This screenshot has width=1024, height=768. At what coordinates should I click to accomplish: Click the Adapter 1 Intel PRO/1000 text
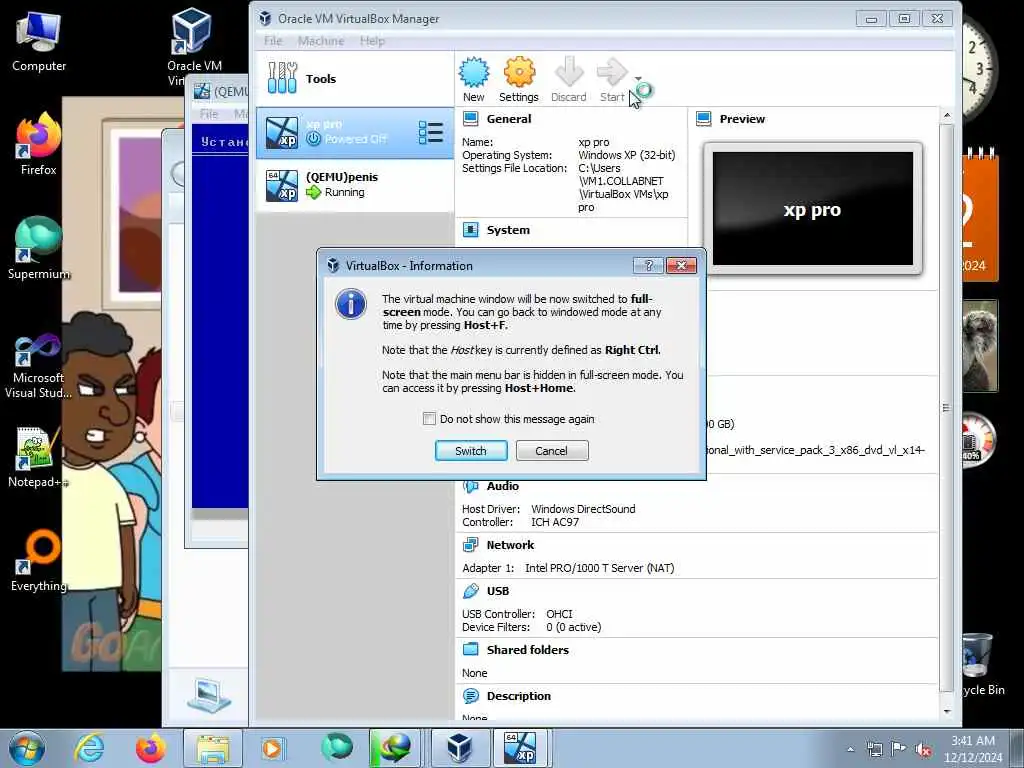tap(568, 568)
